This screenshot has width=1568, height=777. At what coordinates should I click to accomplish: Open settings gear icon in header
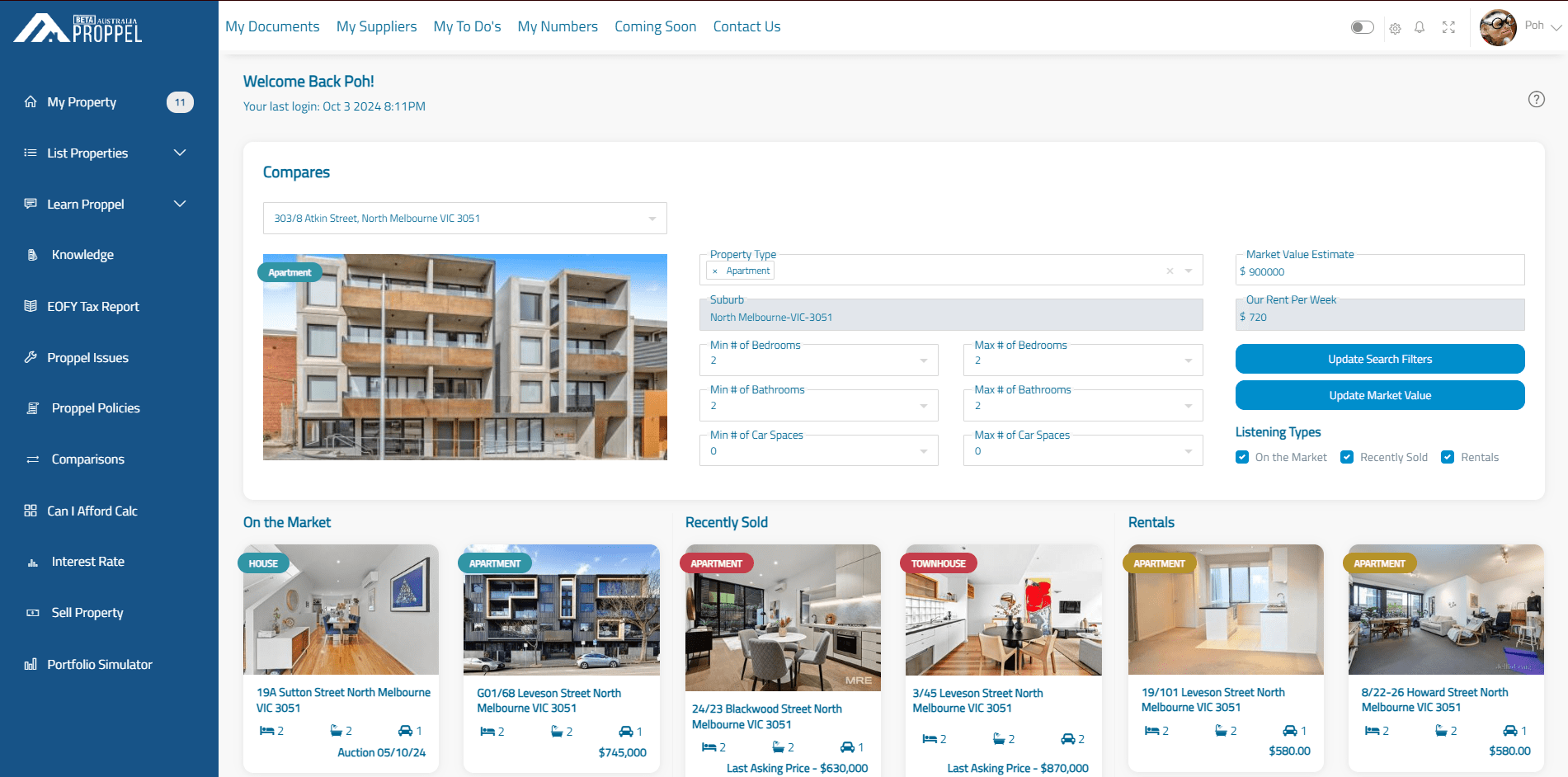coord(1395,28)
